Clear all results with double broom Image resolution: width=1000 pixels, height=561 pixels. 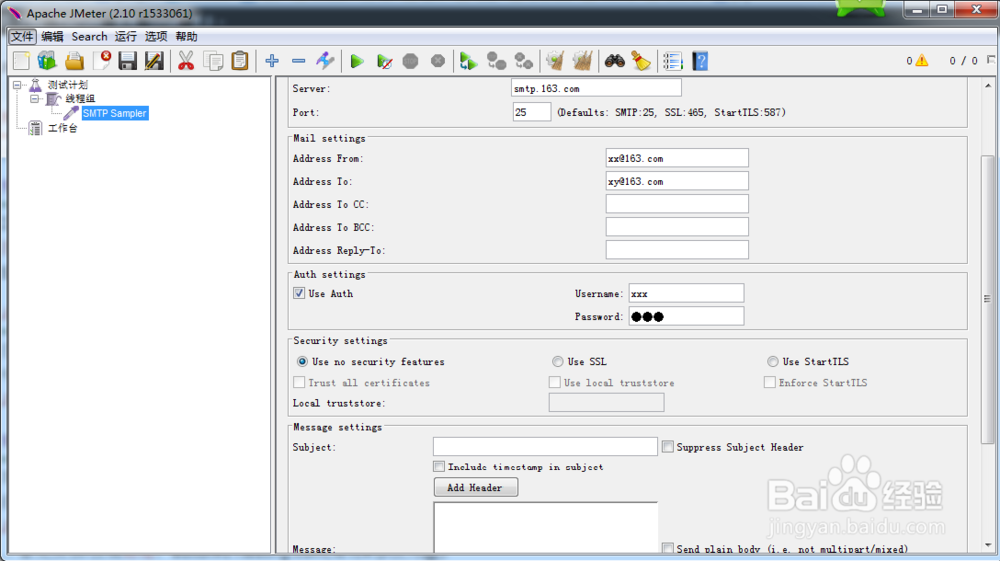click(x=582, y=61)
